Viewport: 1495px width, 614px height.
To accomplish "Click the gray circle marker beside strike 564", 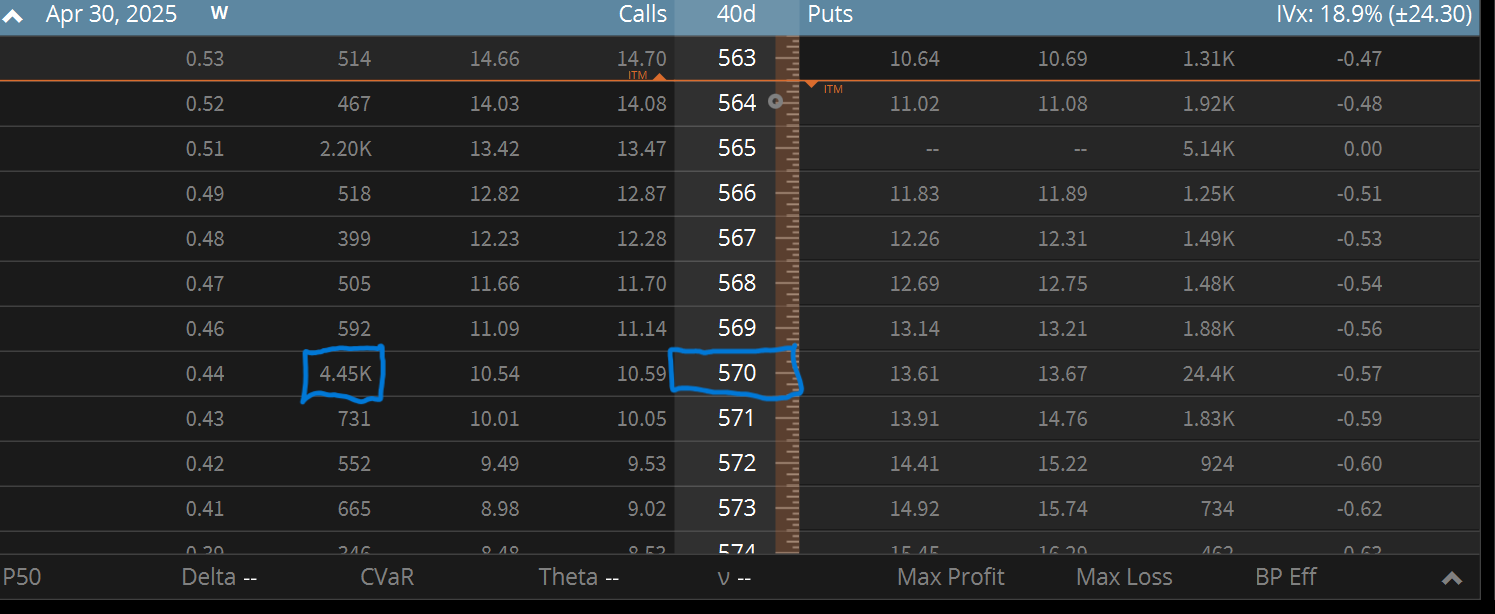I will 775,101.
